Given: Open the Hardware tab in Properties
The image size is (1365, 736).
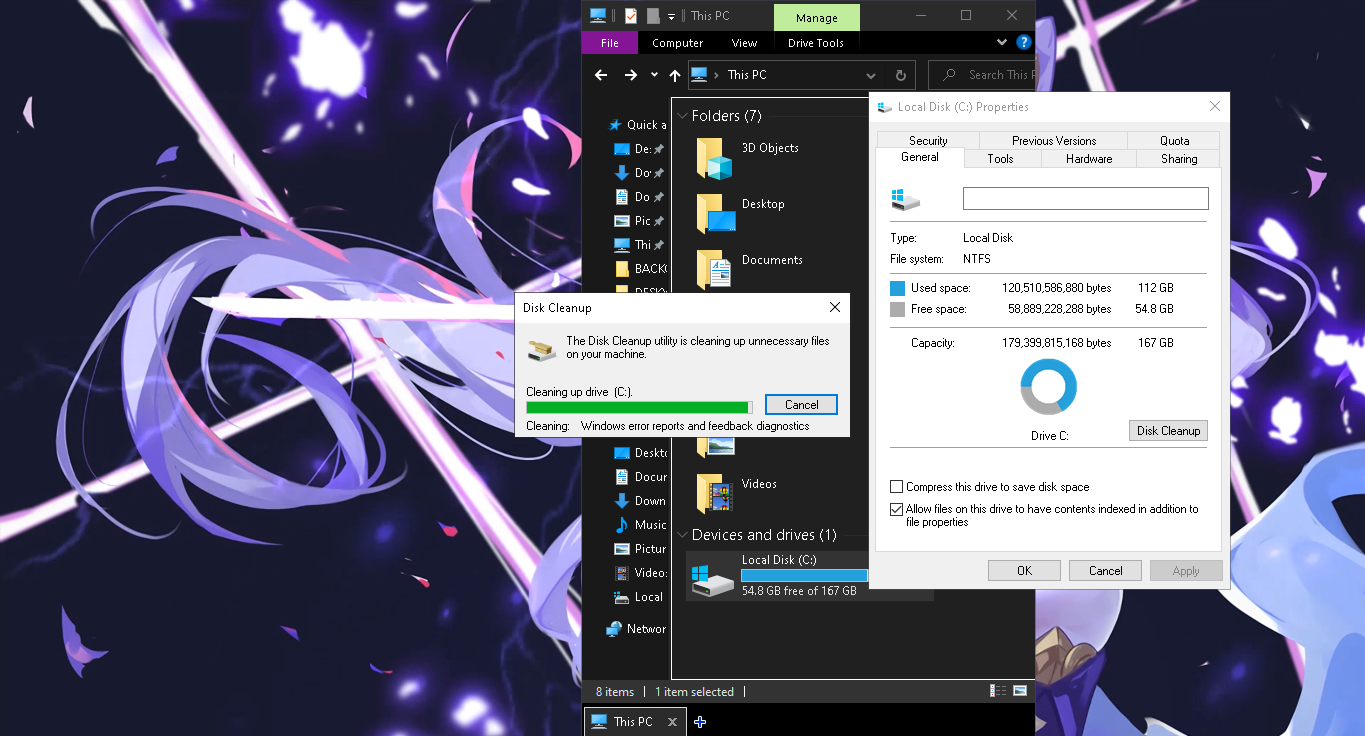Looking at the screenshot, I should click(x=1089, y=159).
